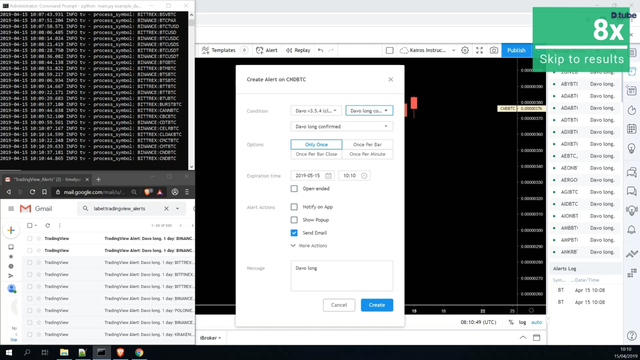Open the private chat sidebar icon

click(631, 191)
